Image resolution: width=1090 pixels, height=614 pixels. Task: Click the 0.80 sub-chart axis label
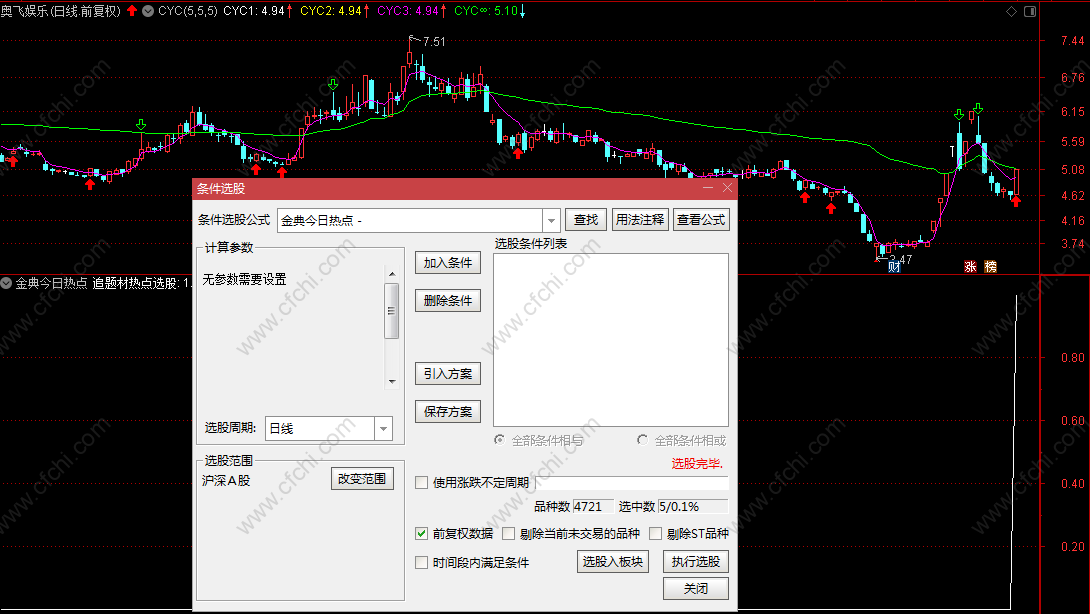pos(1073,358)
